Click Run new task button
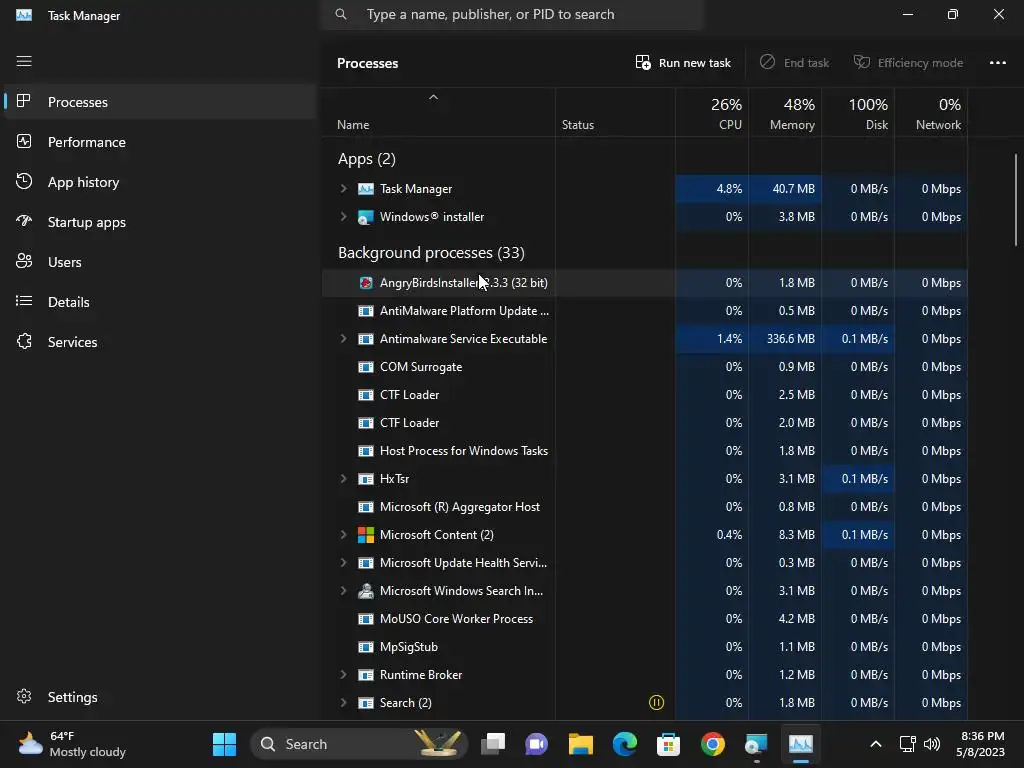This screenshot has width=1024, height=768. point(683,63)
